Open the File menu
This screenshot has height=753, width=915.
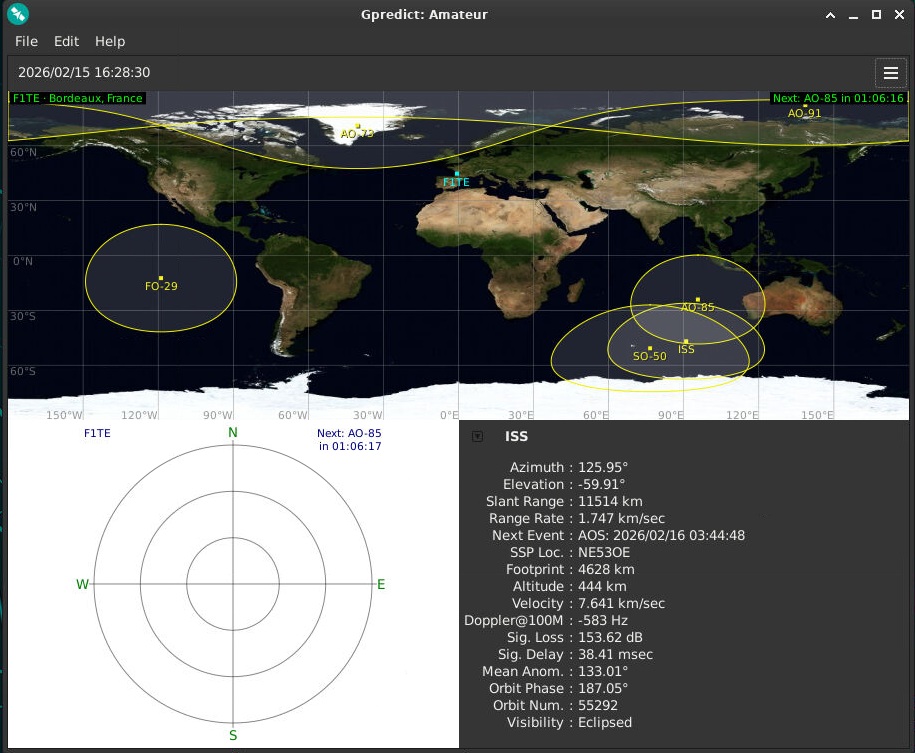26,41
